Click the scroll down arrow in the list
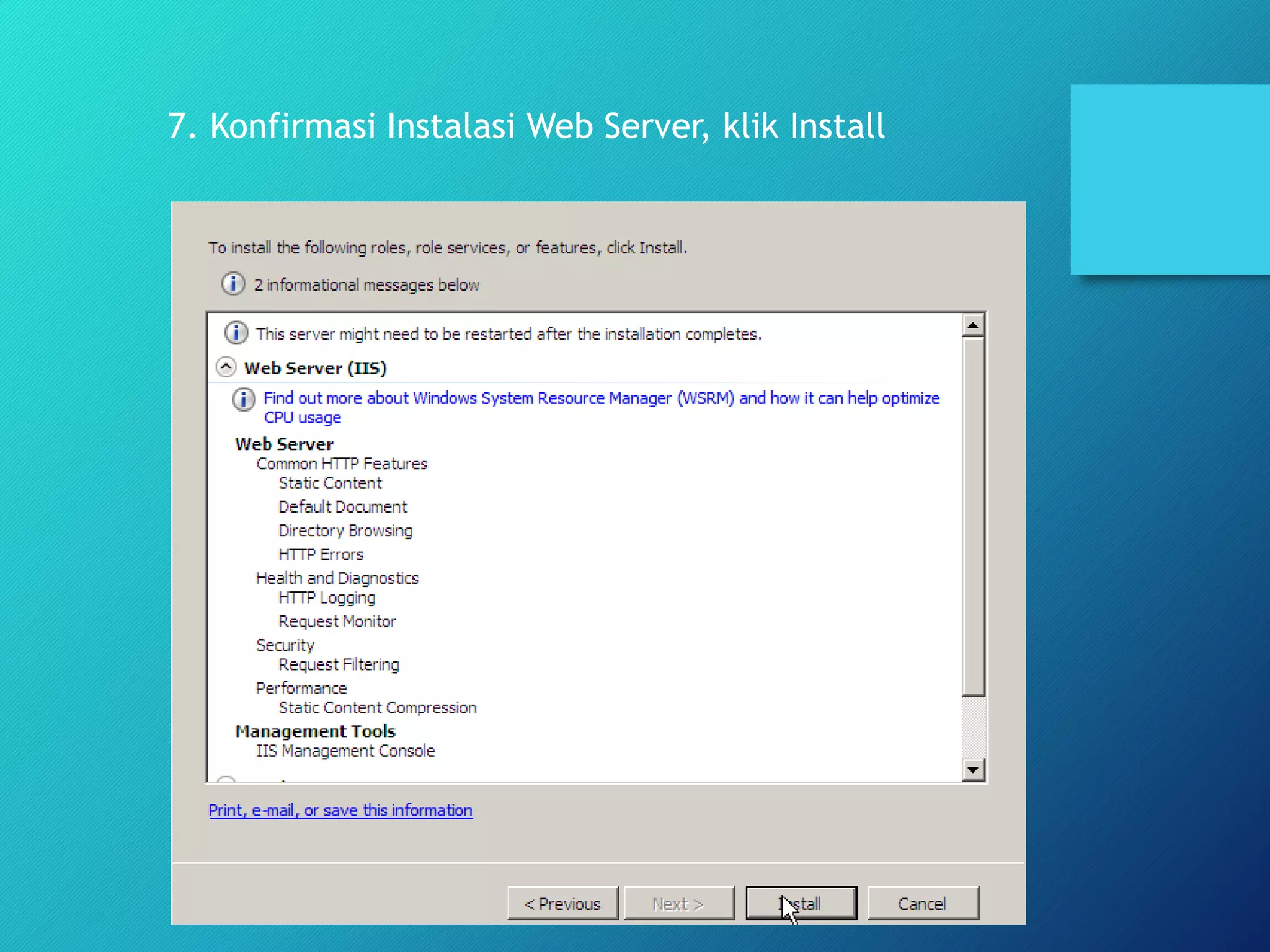1270x952 pixels. 973,770
